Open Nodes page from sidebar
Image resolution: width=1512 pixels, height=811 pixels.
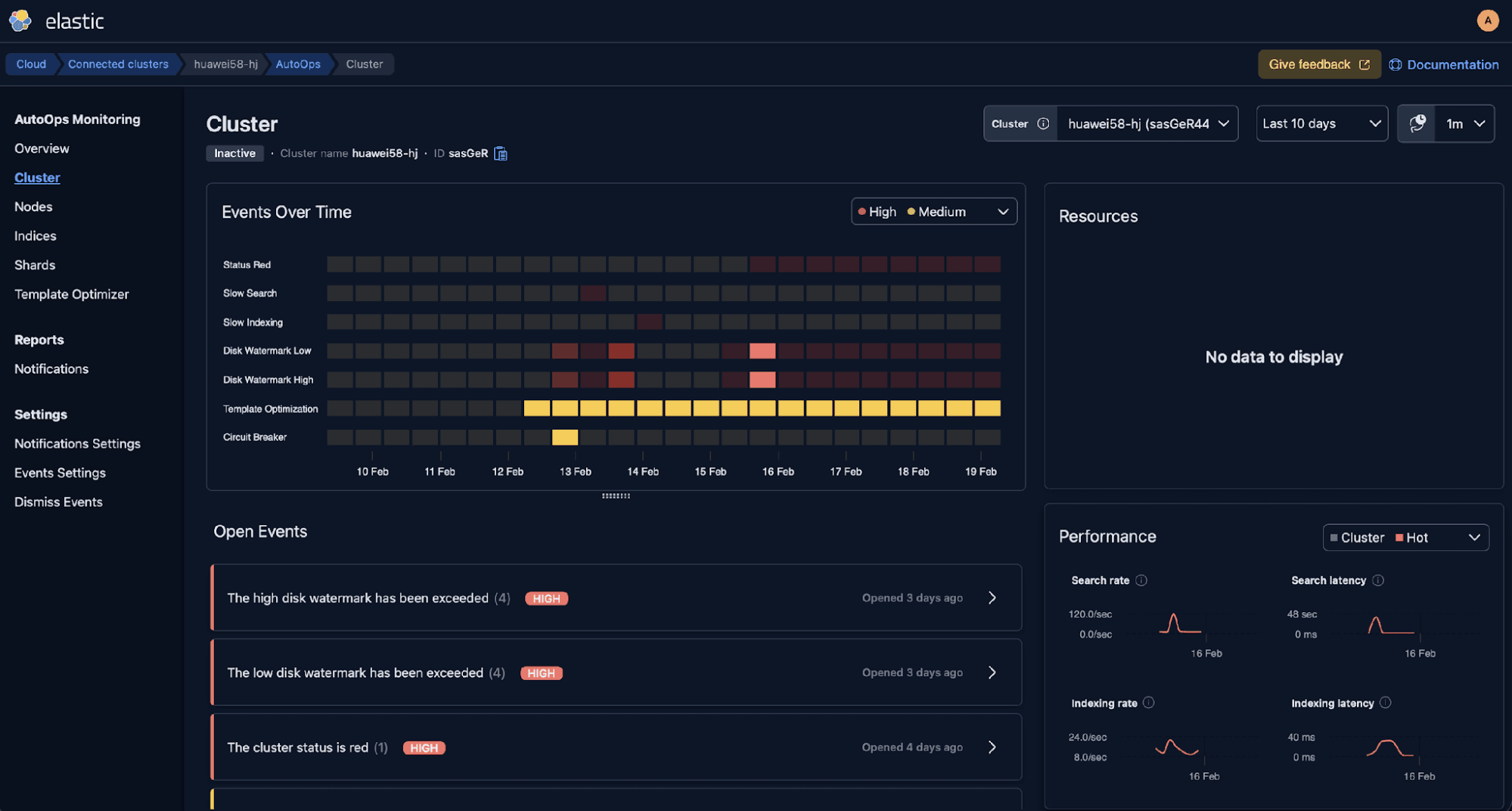click(x=33, y=207)
